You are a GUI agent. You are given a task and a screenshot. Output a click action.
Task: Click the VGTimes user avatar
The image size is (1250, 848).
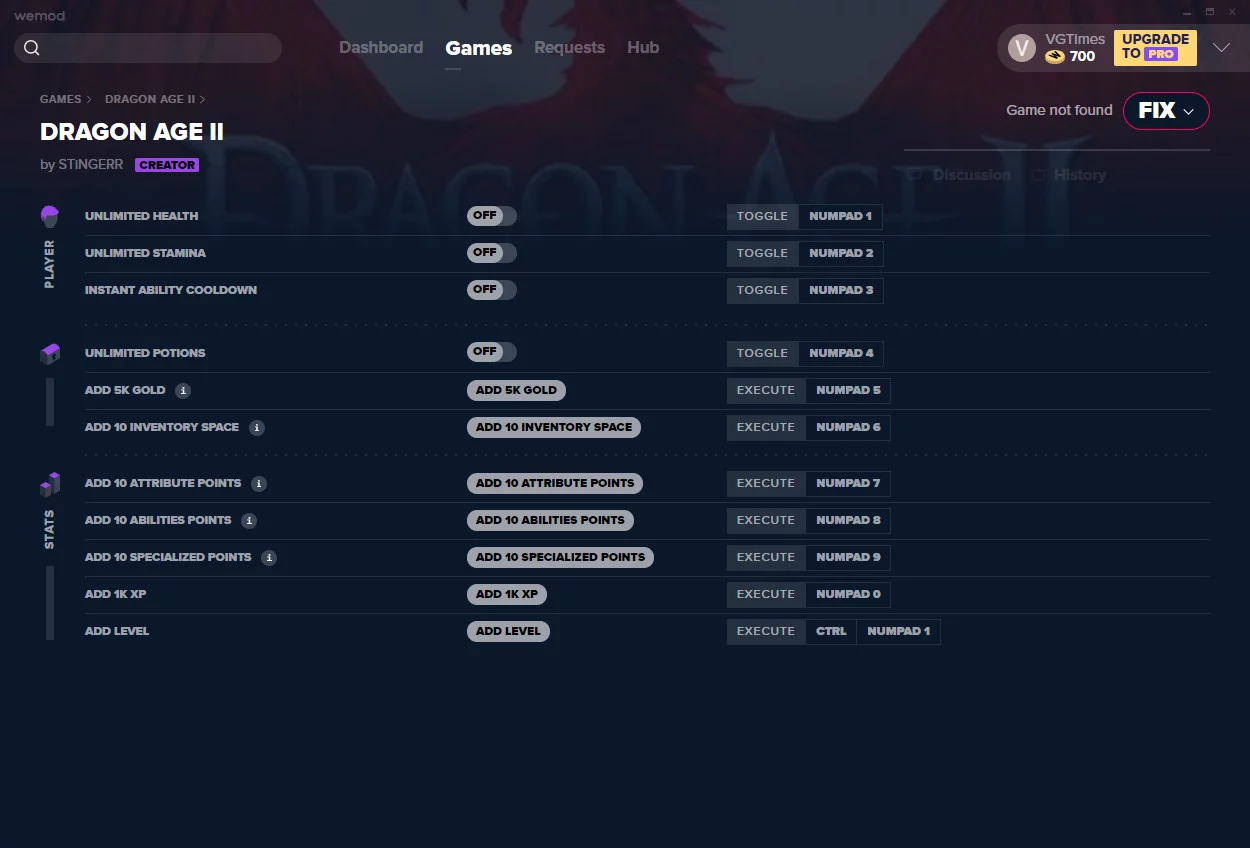[1022, 48]
